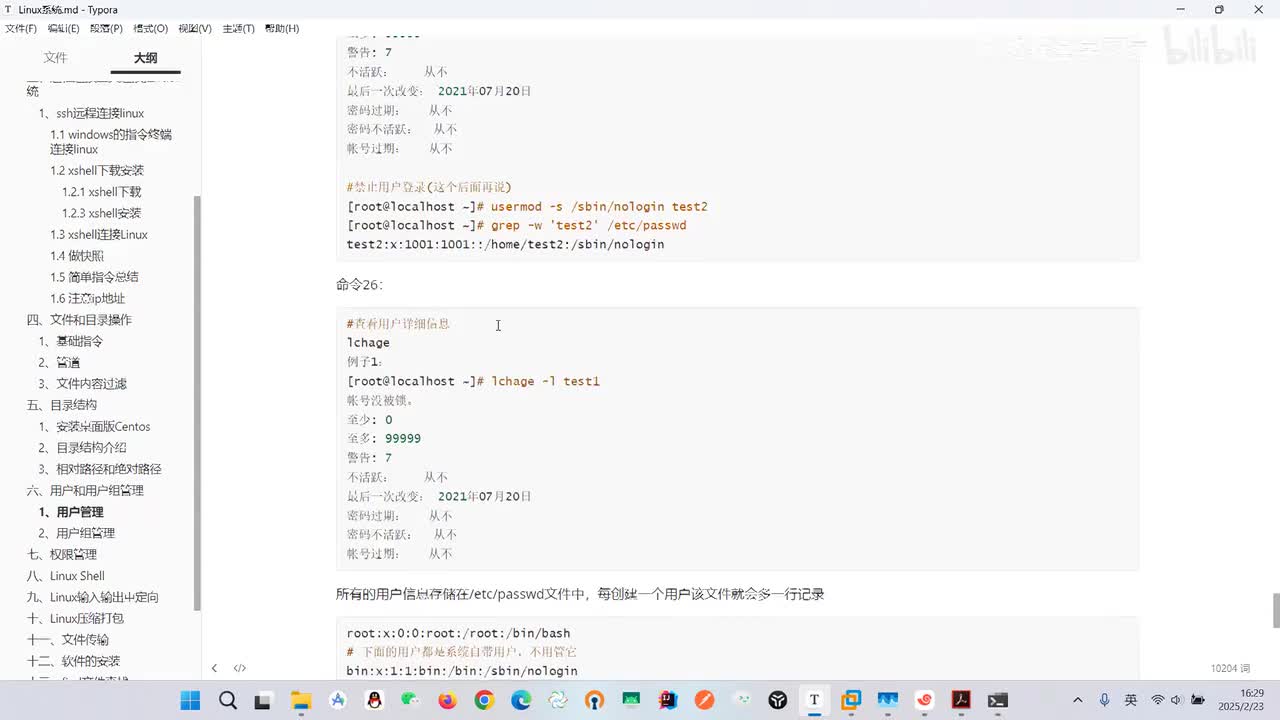Image resolution: width=1280 pixels, height=720 pixels.
Task: Click the Typora taskbar icon
Action: coord(814,700)
